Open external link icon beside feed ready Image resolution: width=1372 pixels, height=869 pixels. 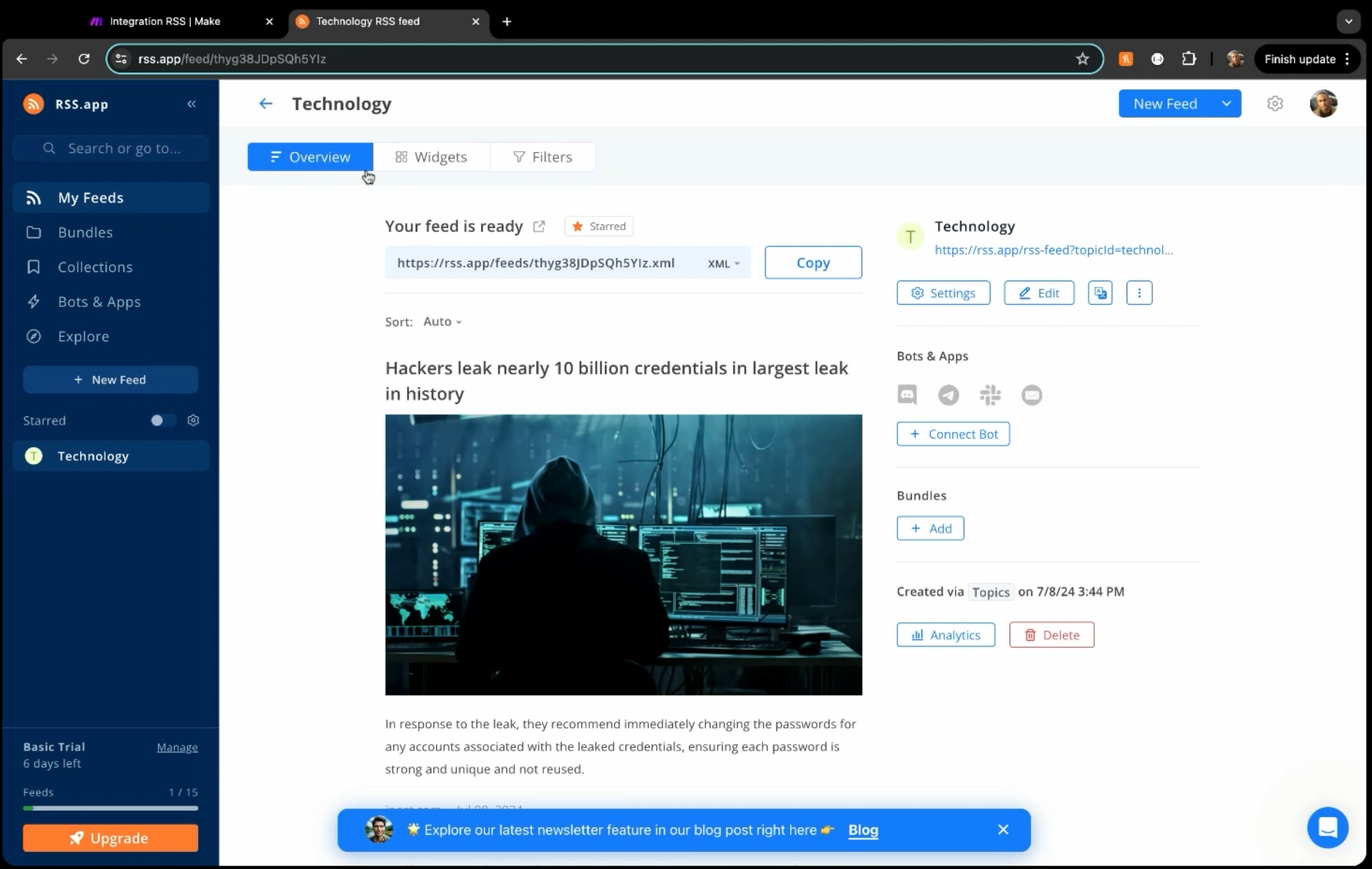click(x=539, y=227)
